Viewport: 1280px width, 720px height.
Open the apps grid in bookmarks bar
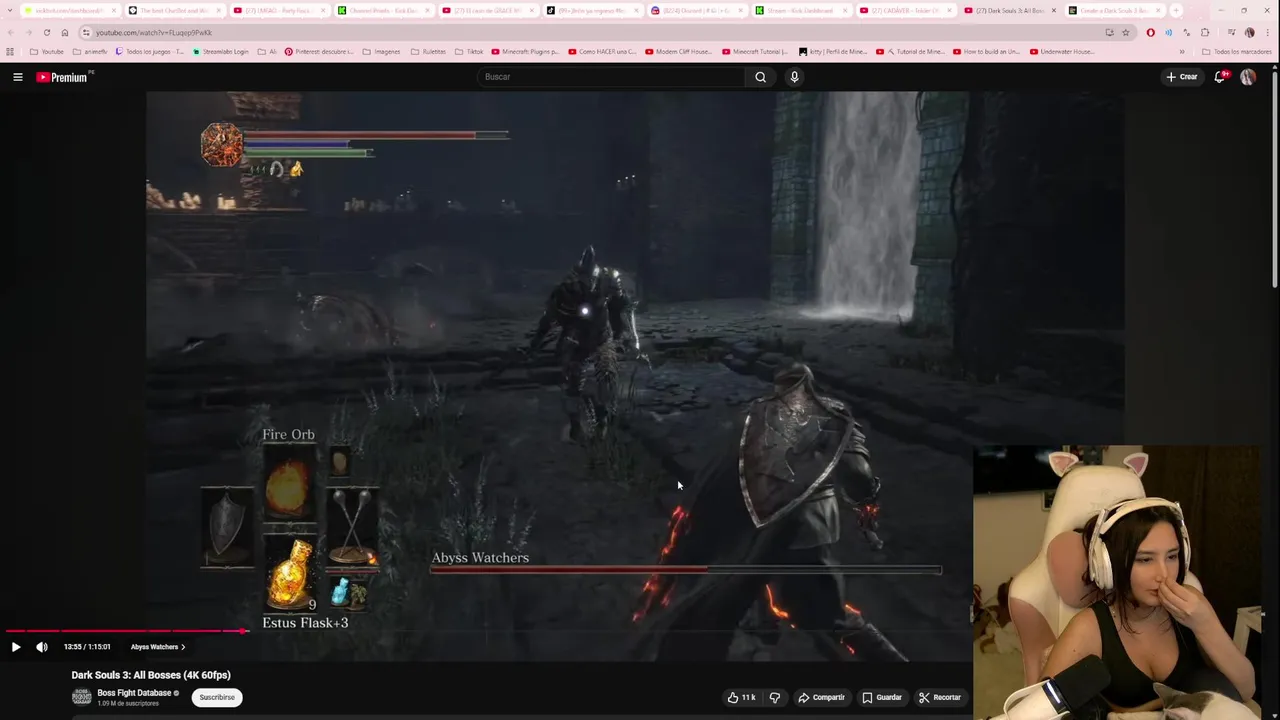tap(10, 51)
